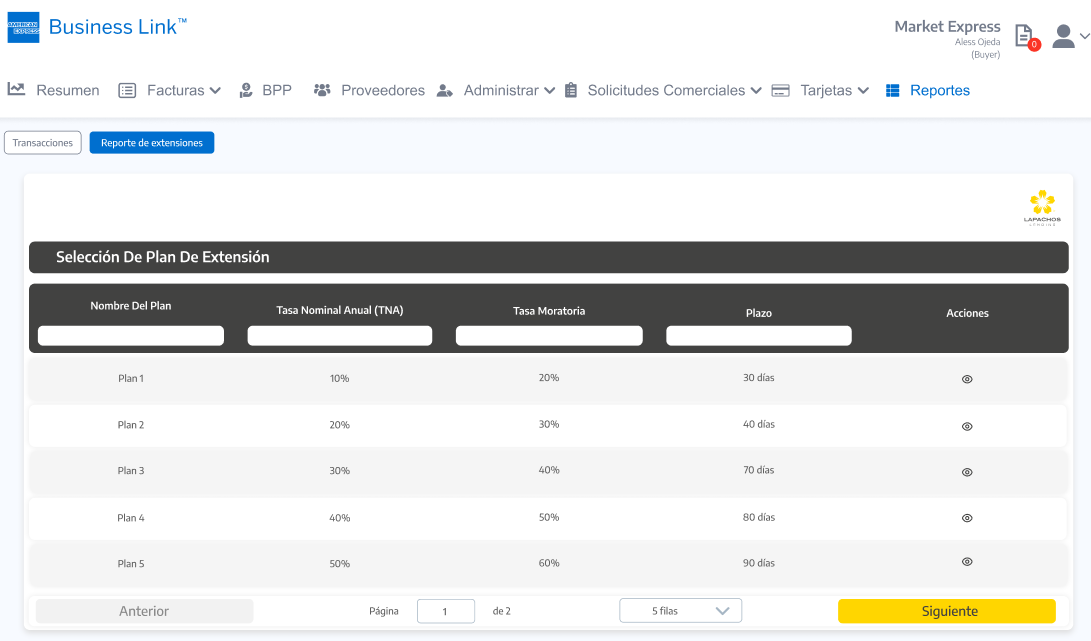Expand the Solicitudes Comerciales menu
Screen dimensions: 1091x641
tap(663, 90)
